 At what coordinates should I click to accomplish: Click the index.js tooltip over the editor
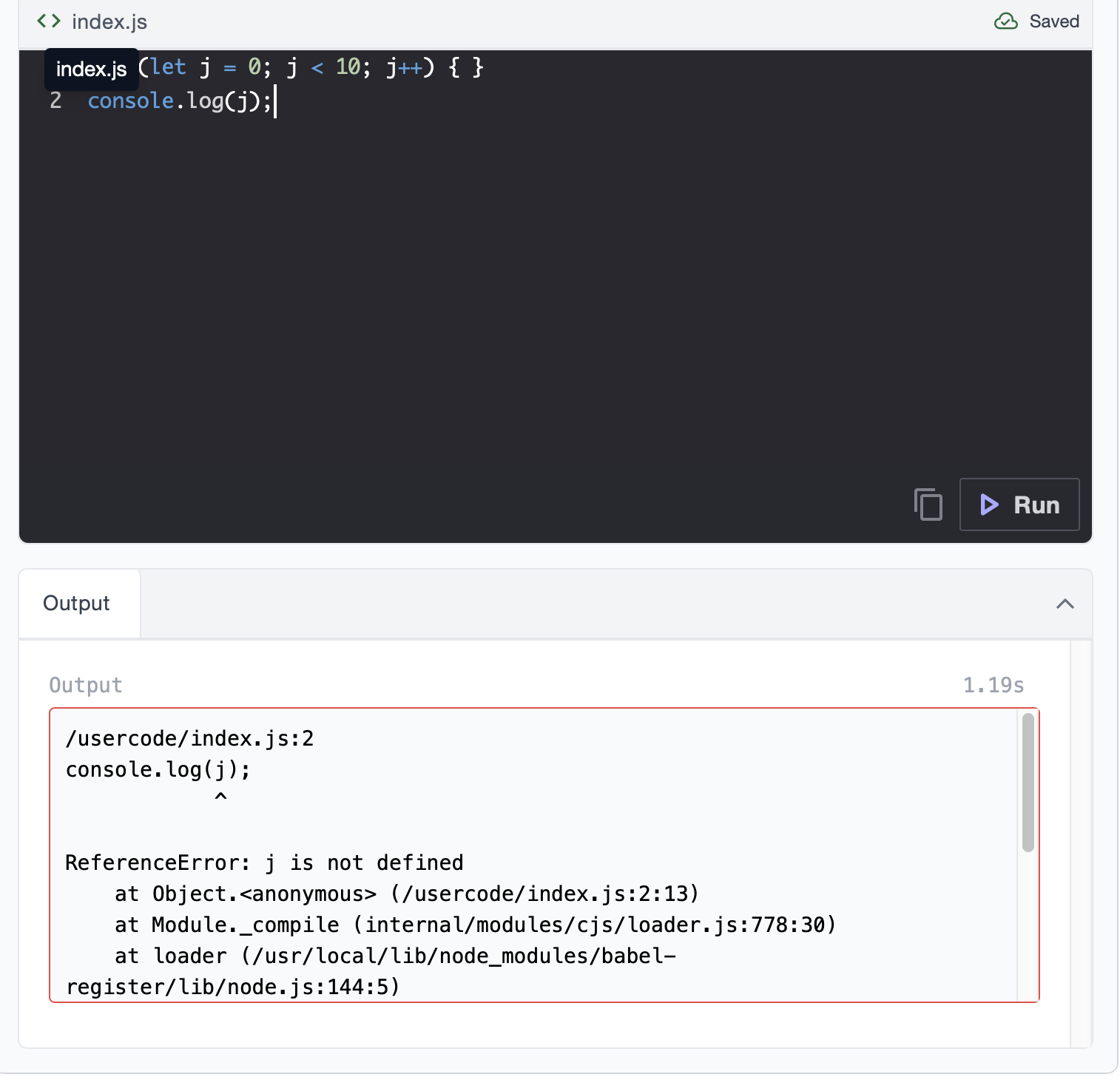pos(92,69)
